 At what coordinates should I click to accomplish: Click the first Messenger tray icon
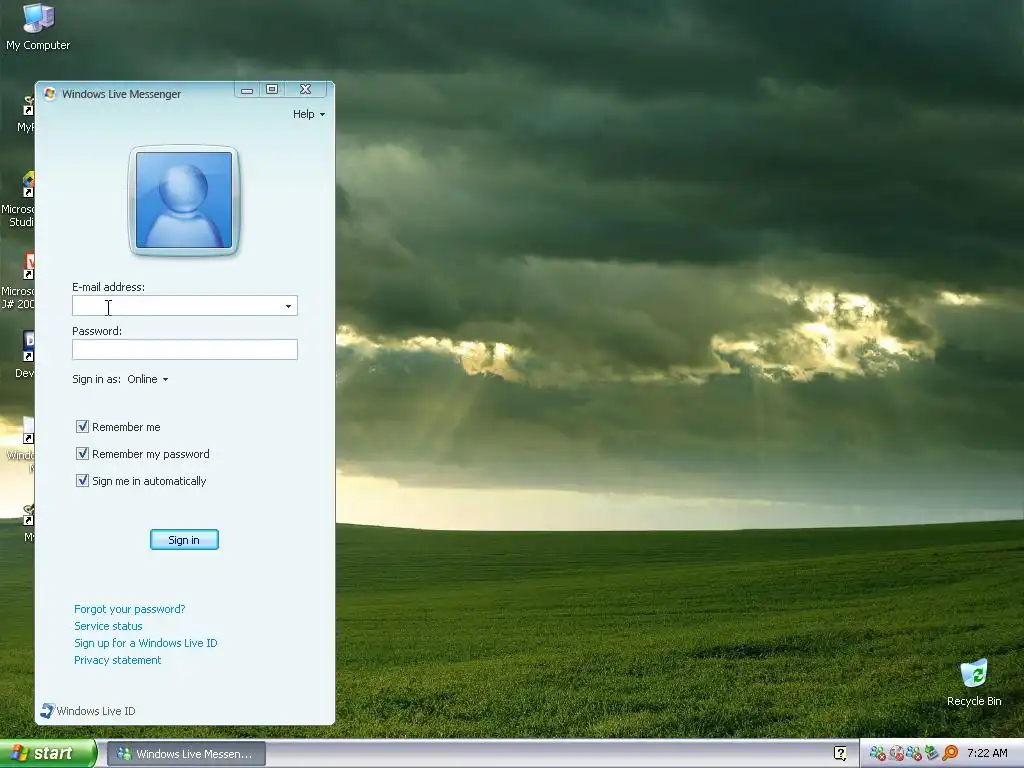click(878, 754)
